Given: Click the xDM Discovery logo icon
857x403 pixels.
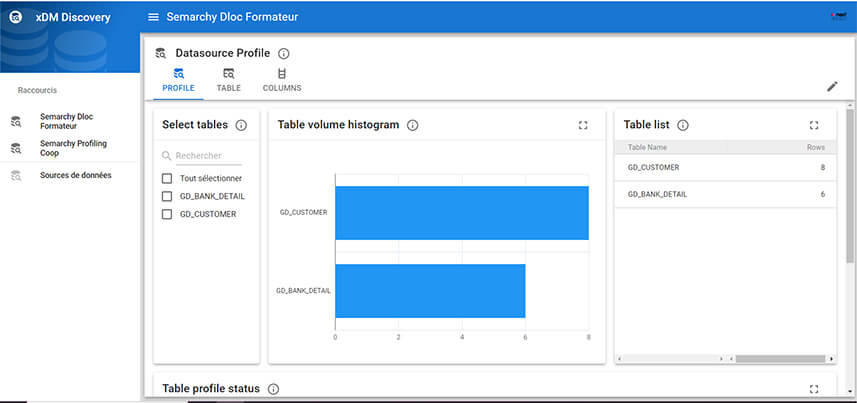Looking at the screenshot, I should [x=16, y=17].
